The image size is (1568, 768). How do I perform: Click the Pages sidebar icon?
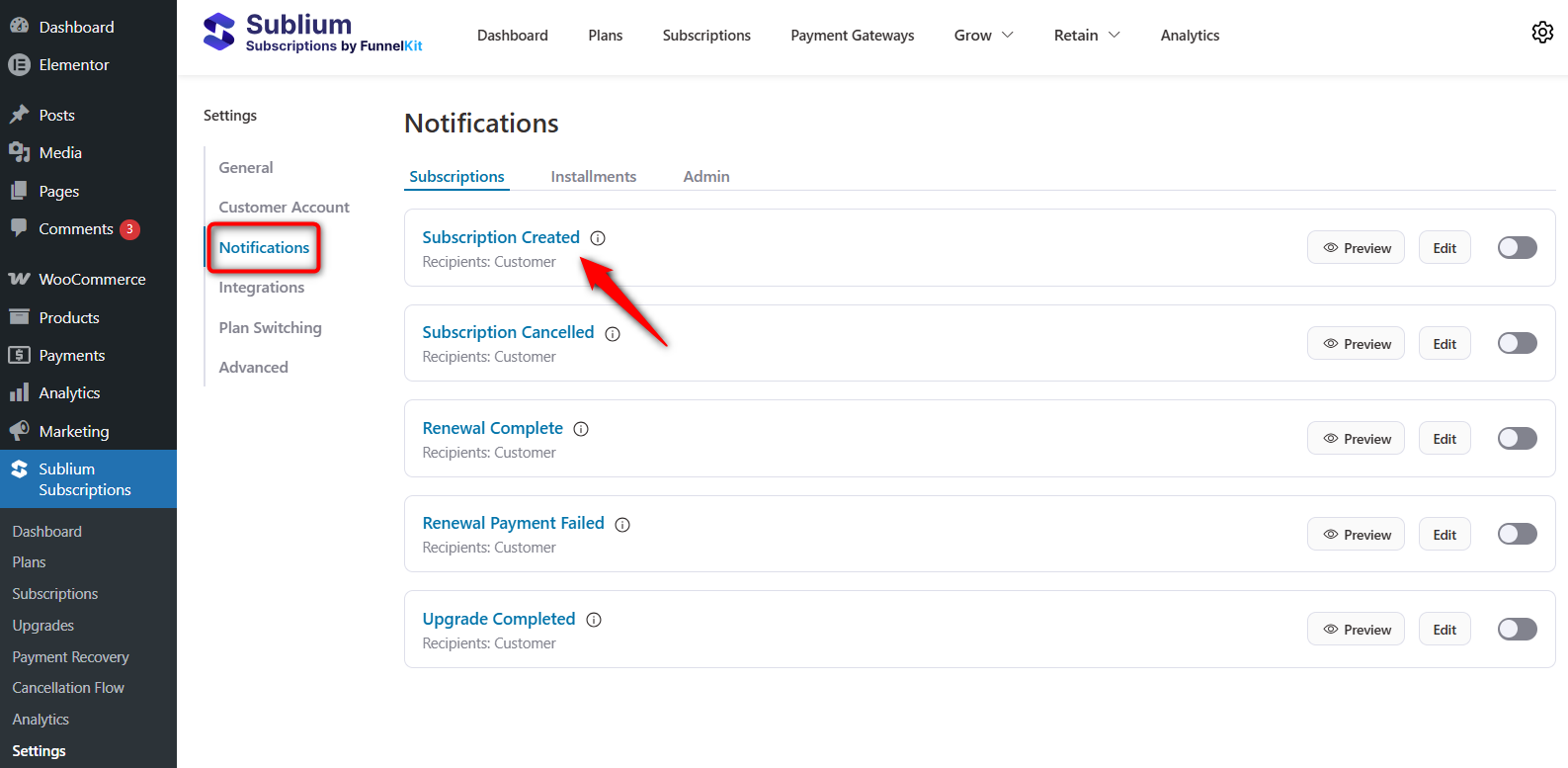point(19,191)
